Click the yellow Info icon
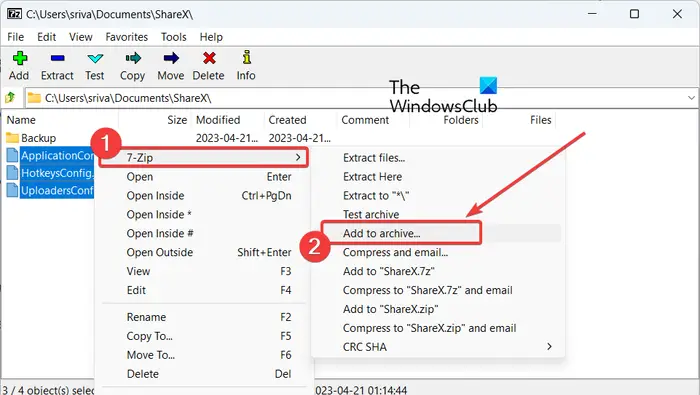 coord(246,58)
